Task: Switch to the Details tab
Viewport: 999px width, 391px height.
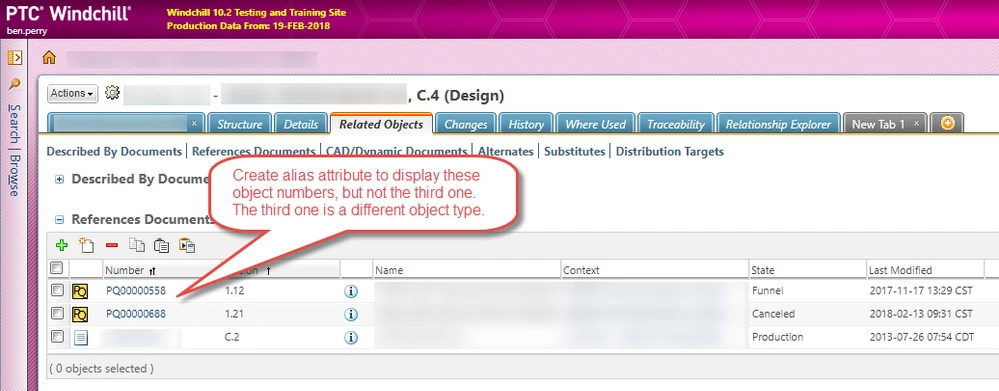Action: 301,124
